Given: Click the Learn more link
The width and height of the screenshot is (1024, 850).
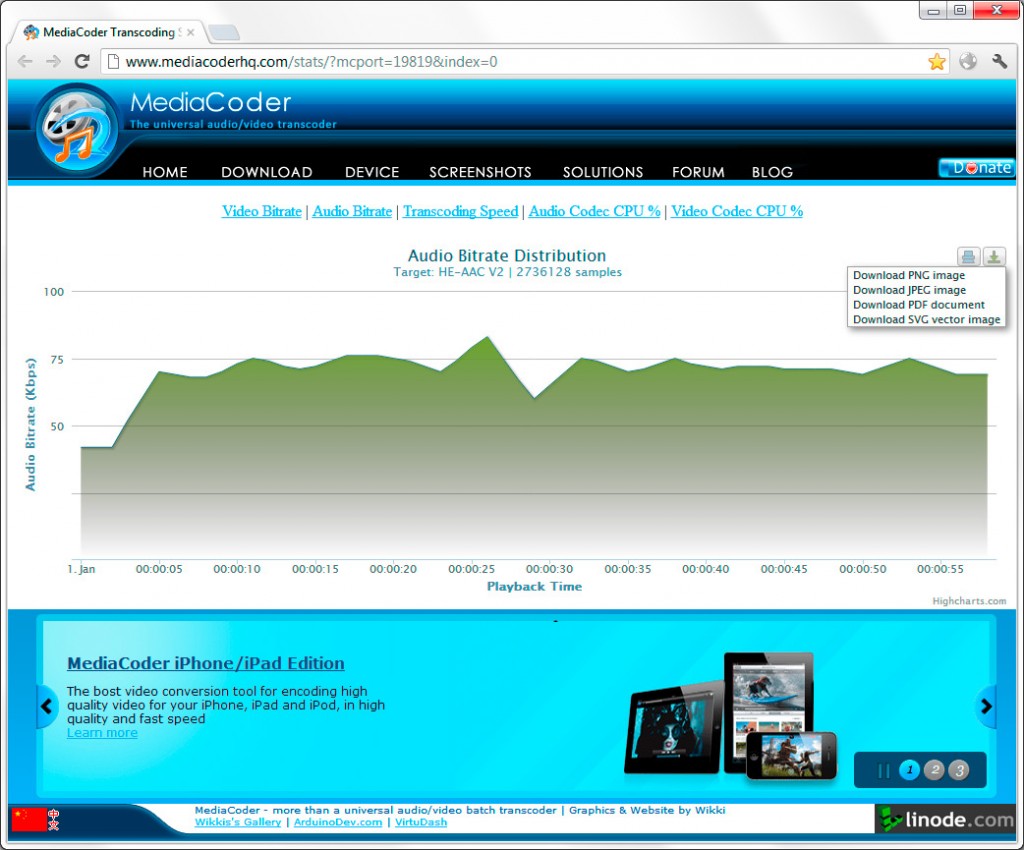Looking at the screenshot, I should click(102, 732).
